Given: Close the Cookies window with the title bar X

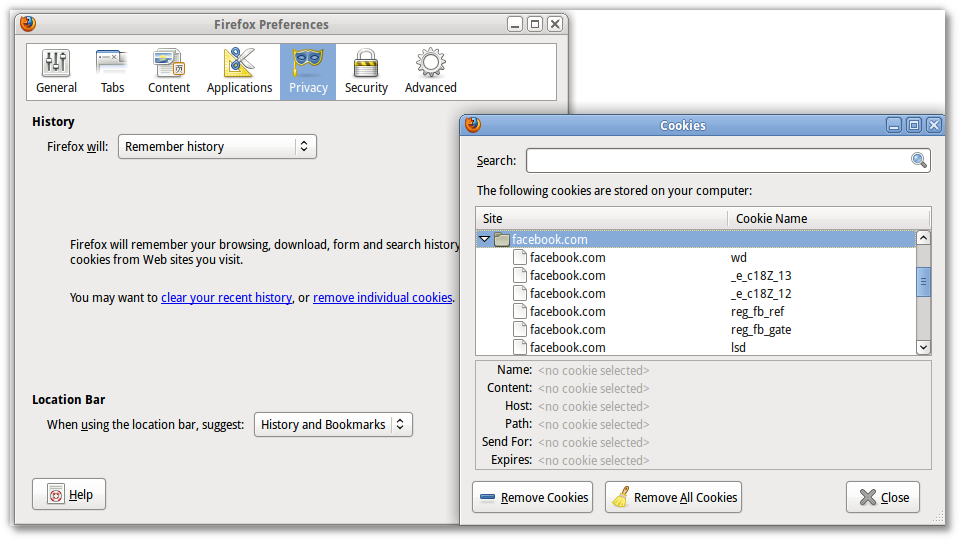Looking at the screenshot, I should coord(933,125).
